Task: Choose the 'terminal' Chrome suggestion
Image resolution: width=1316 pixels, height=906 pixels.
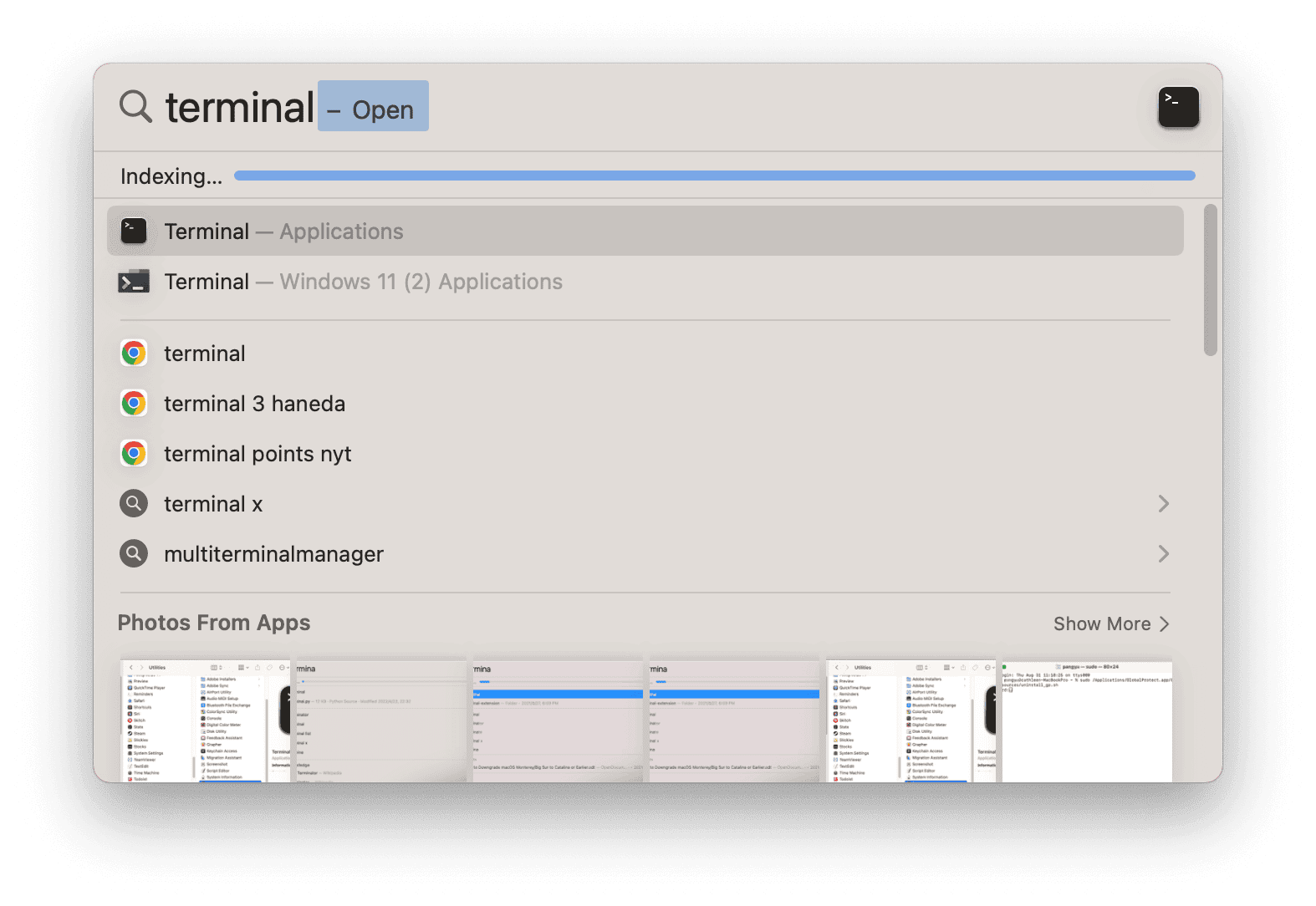Action: coord(645,354)
